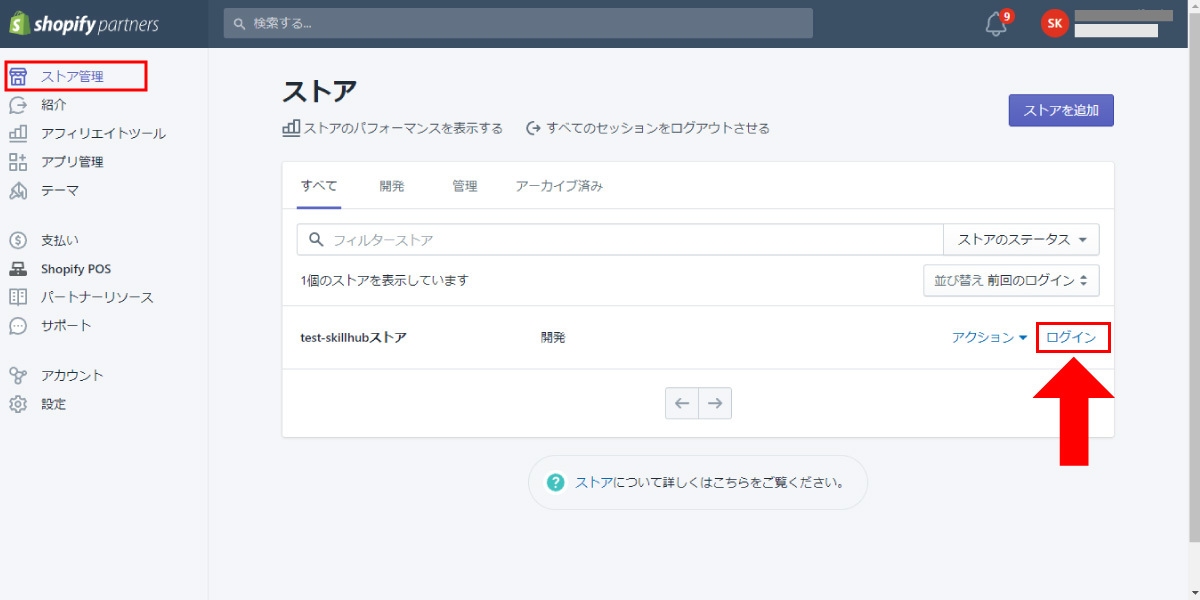Image resolution: width=1200 pixels, height=600 pixels.
Task: Click the 開発 status of test-skillhub store
Action: click(x=553, y=338)
